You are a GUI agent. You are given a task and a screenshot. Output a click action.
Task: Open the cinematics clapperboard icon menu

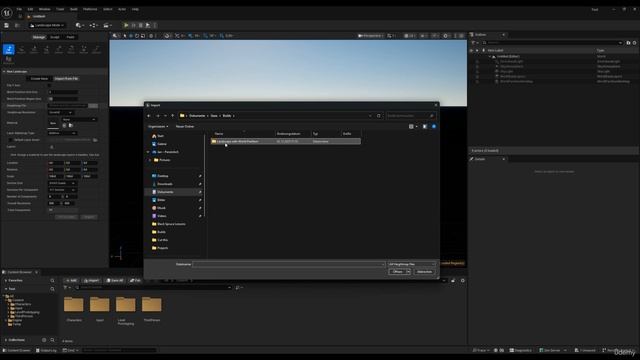[107, 25]
